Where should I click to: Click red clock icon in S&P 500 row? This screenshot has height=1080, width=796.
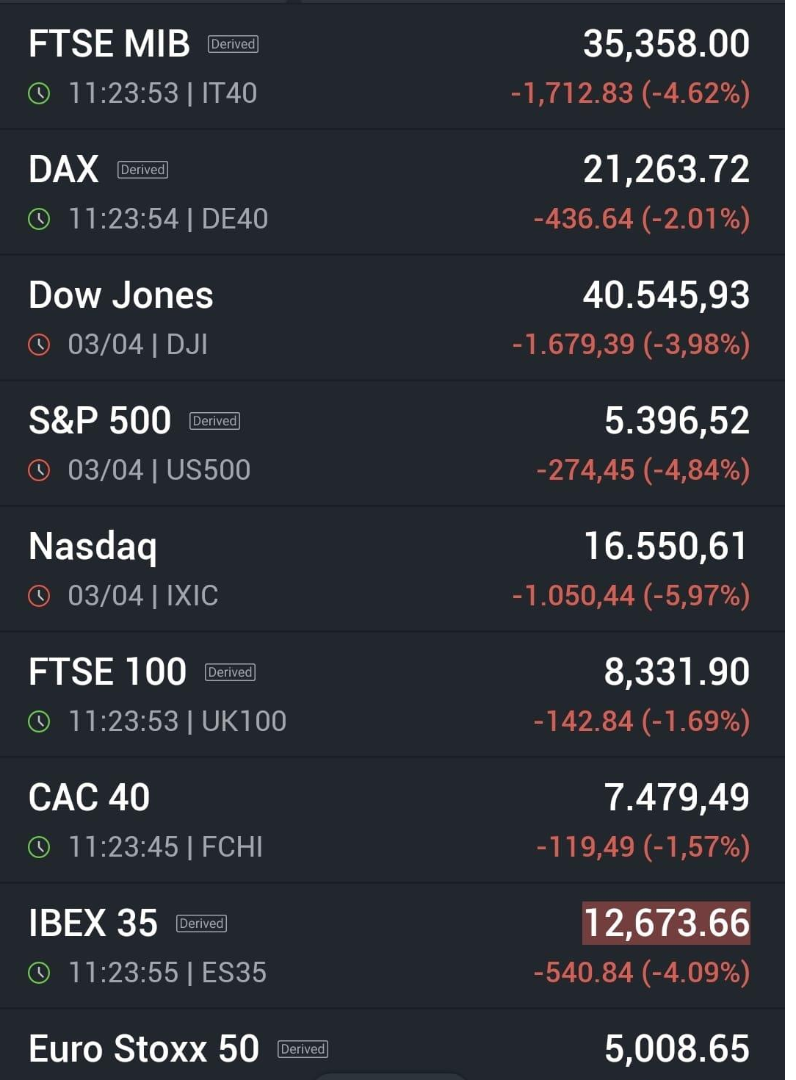click(39, 470)
